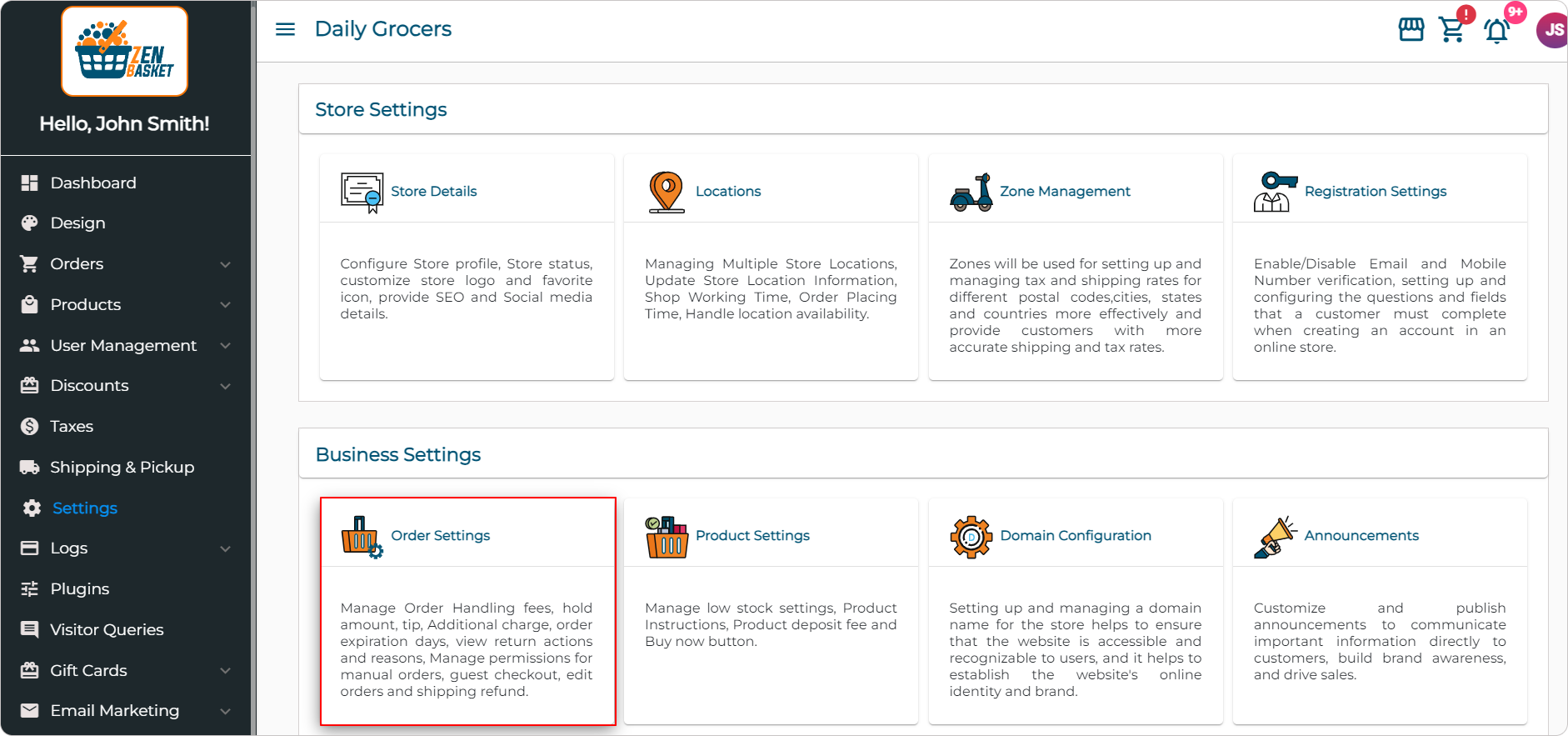Expand the Products sidebar submenu
This screenshot has width=1568, height=736.
225,305
